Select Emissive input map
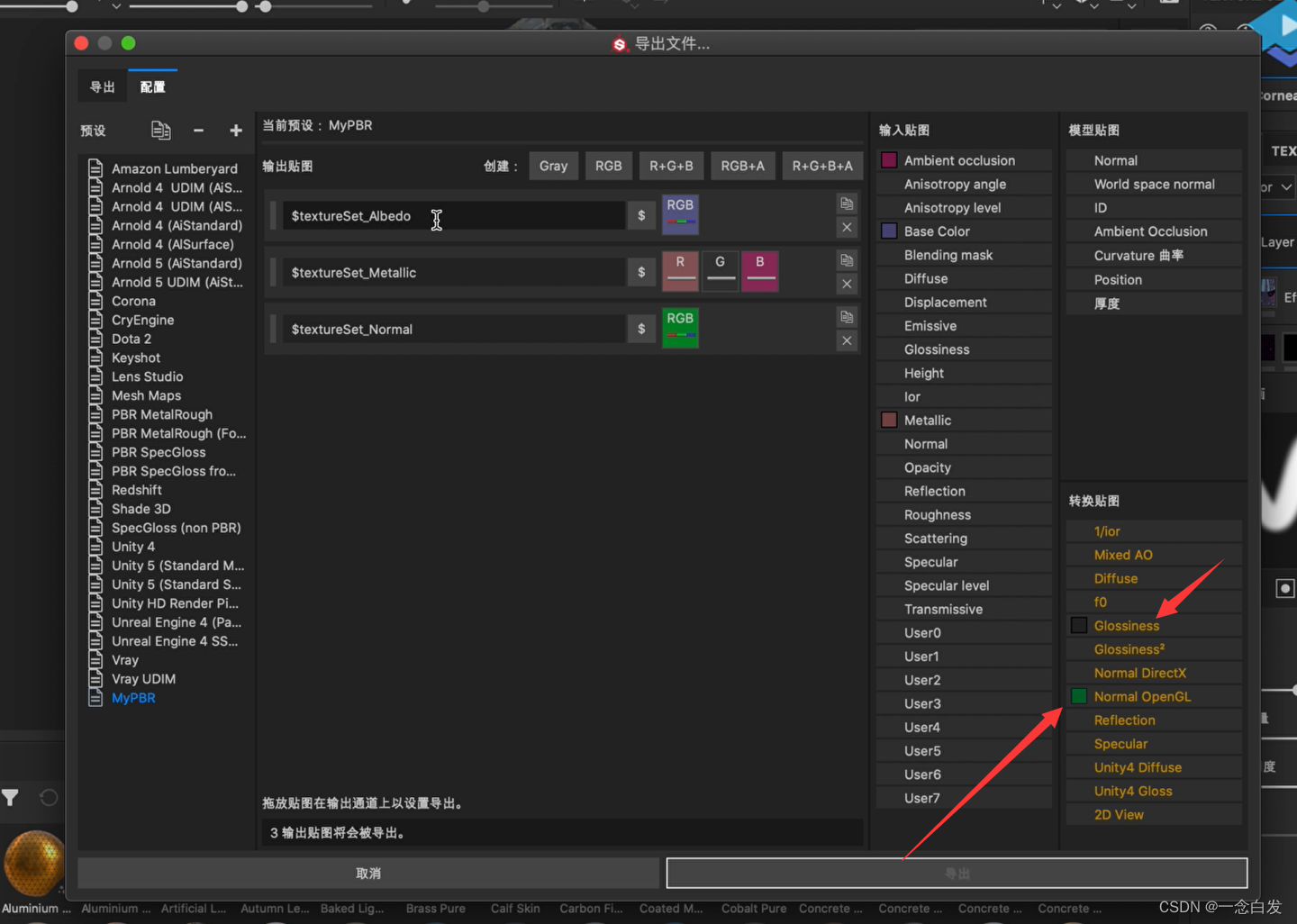 (x=964, y=326)
